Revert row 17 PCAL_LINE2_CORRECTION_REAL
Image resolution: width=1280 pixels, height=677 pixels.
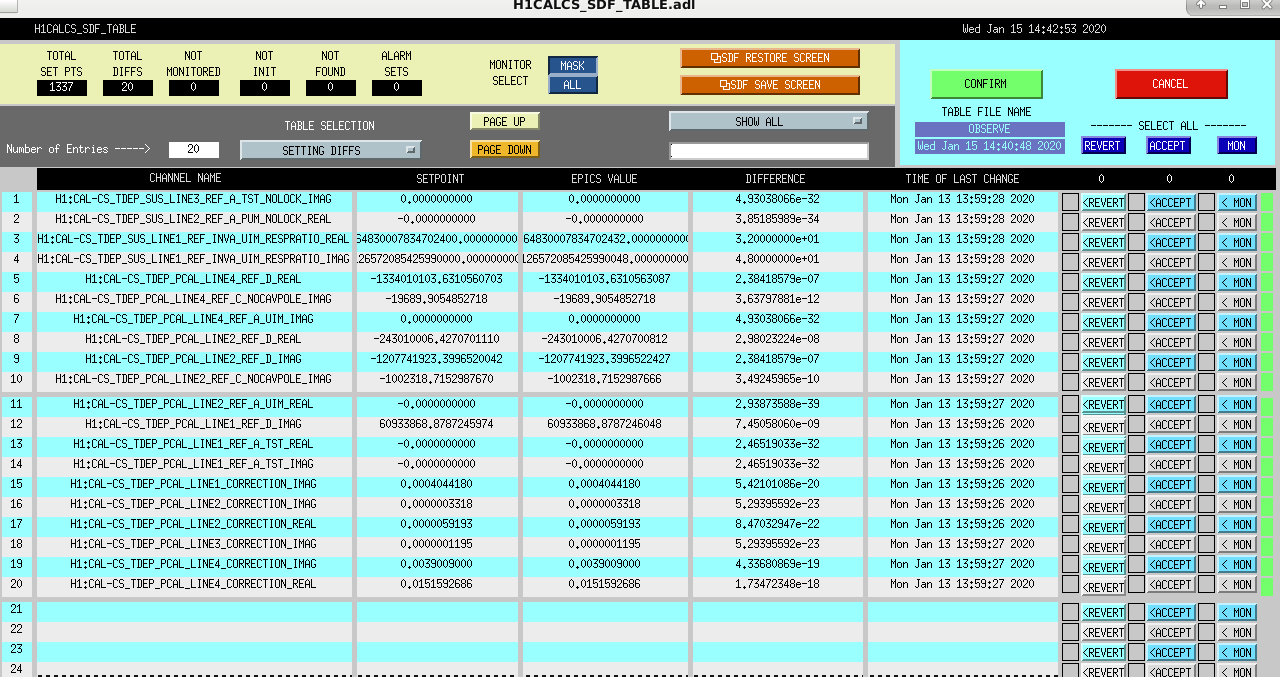click(1103, 525)
